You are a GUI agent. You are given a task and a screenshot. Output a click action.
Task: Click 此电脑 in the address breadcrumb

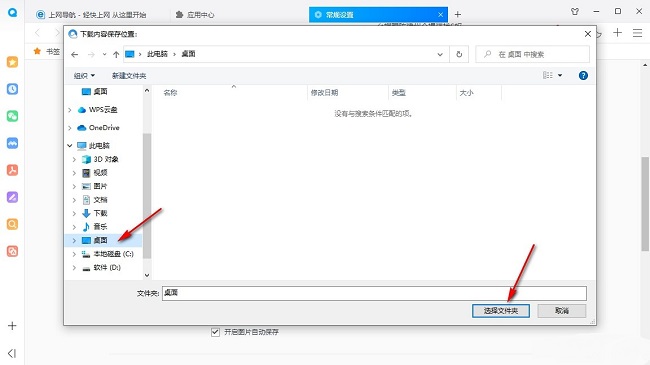click(158, 54)
